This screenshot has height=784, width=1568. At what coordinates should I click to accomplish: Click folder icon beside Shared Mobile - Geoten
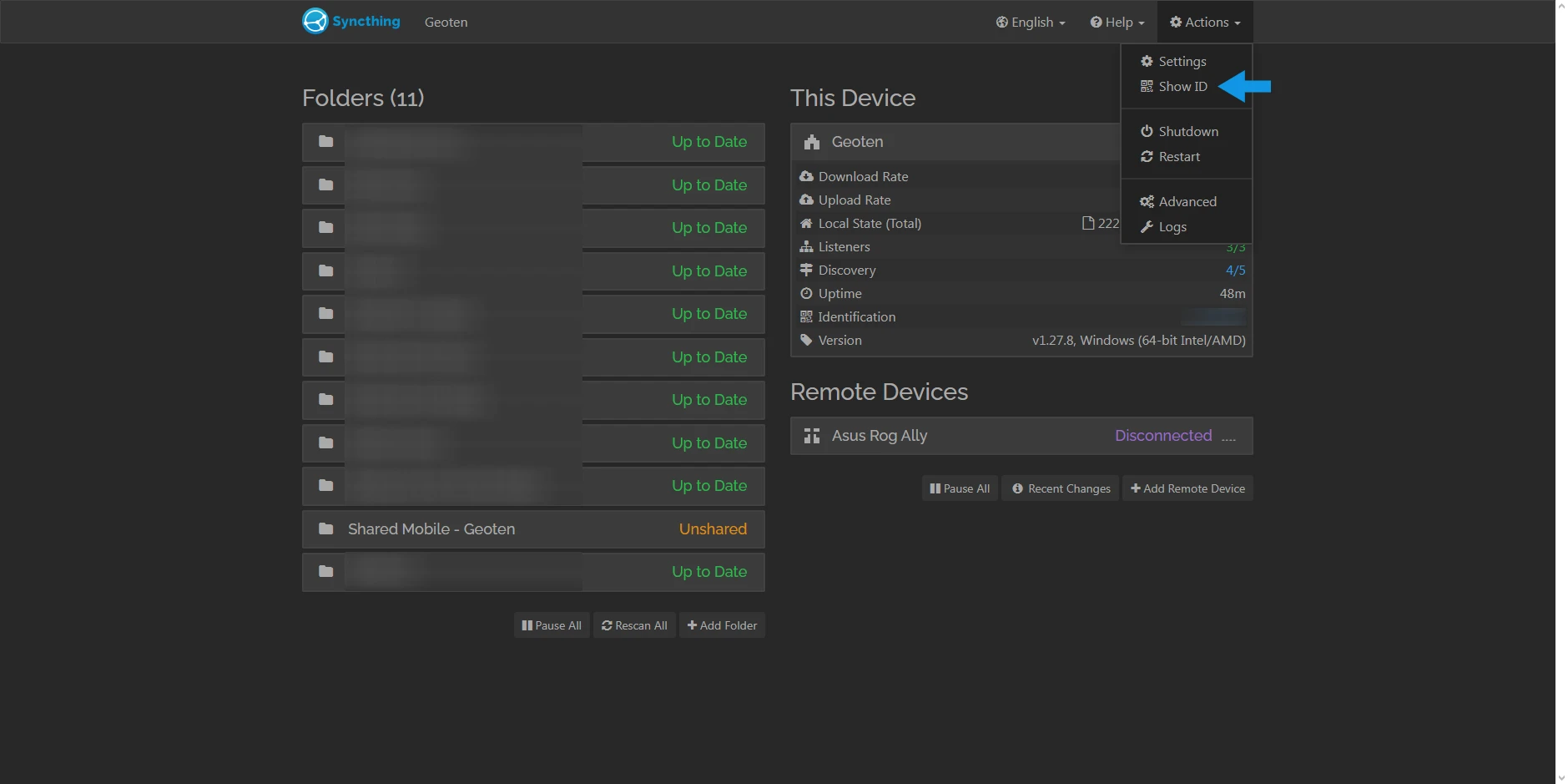tap(325, 529)
